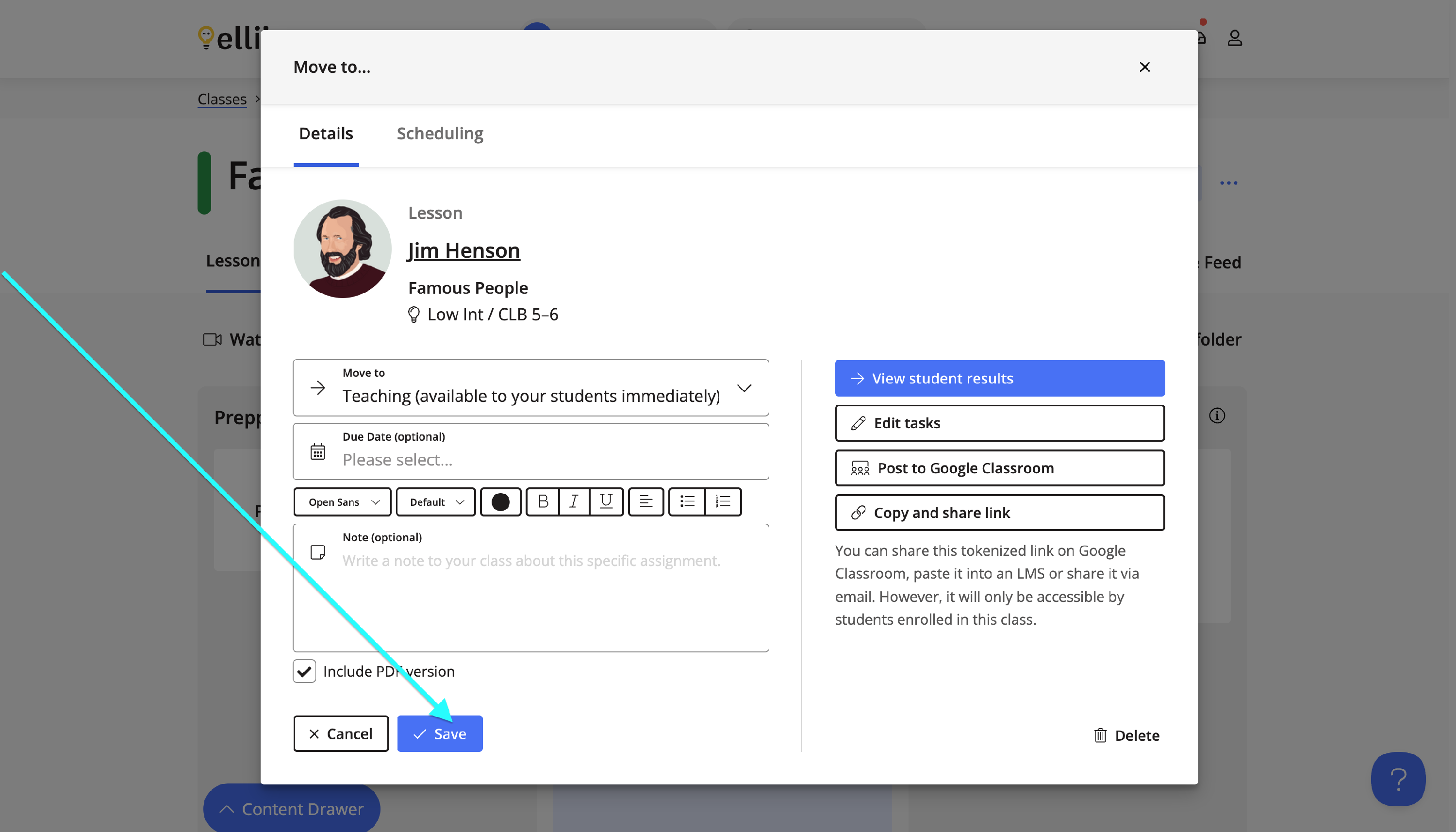Click the text alignment icon
This screenshot has width=1456, height=832.
click(x=645, y=502)
